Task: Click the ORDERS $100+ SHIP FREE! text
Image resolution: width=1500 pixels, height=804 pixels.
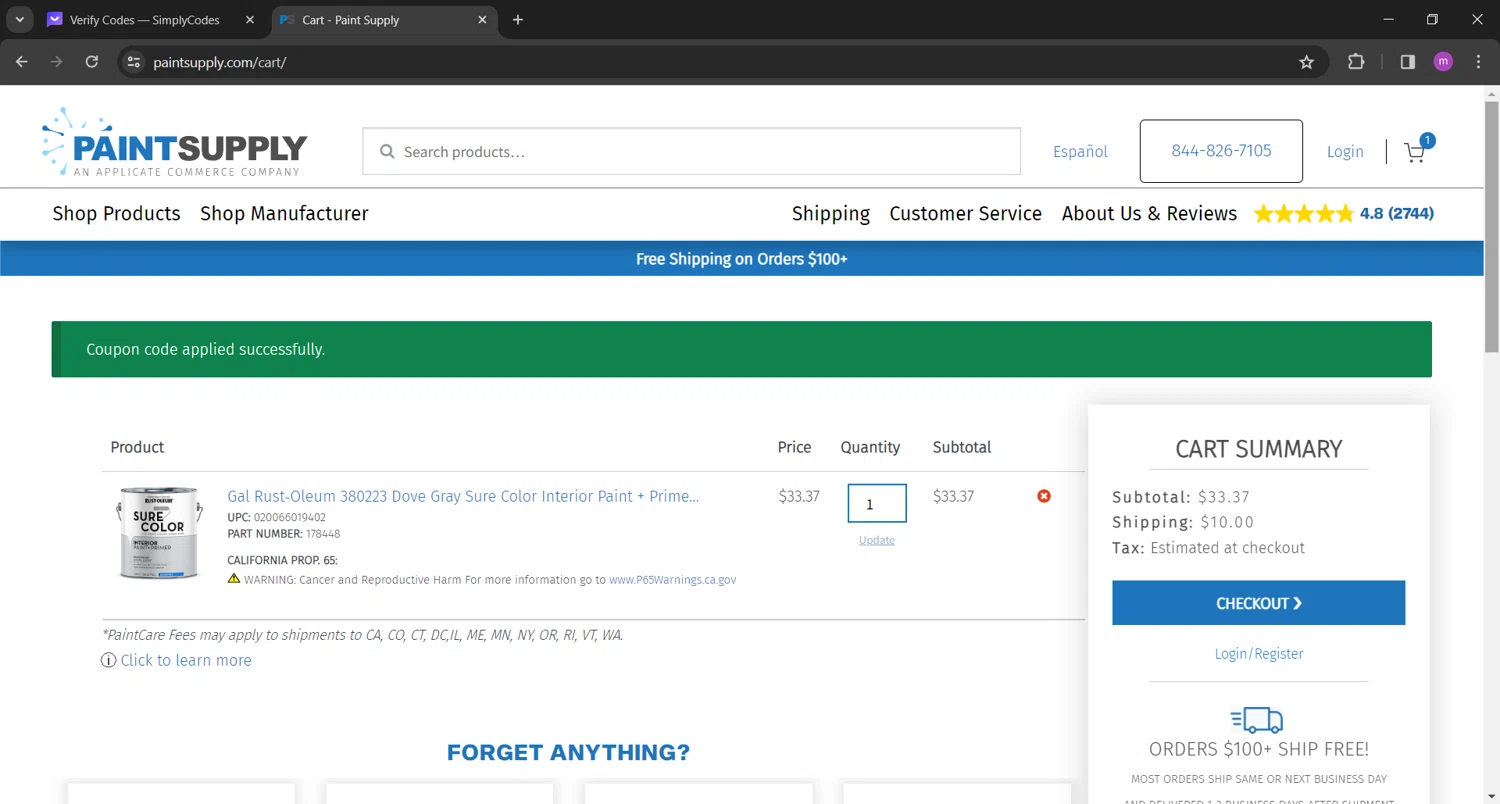Action: [x=1259, y=749]
